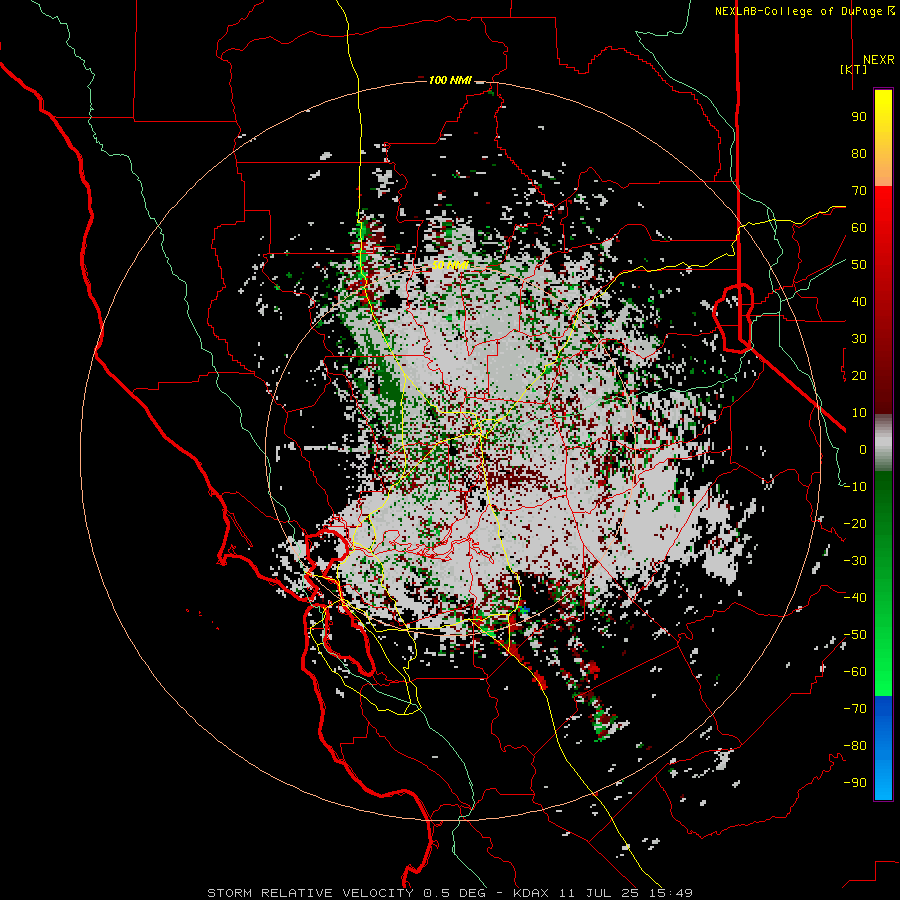Click the 10 value on velocity scale
900x900 pixels.
point(859,413)
